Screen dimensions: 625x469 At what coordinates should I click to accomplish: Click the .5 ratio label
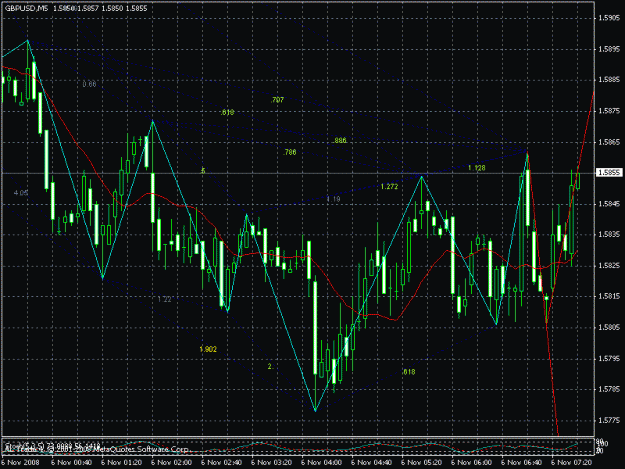pos(203,171)
